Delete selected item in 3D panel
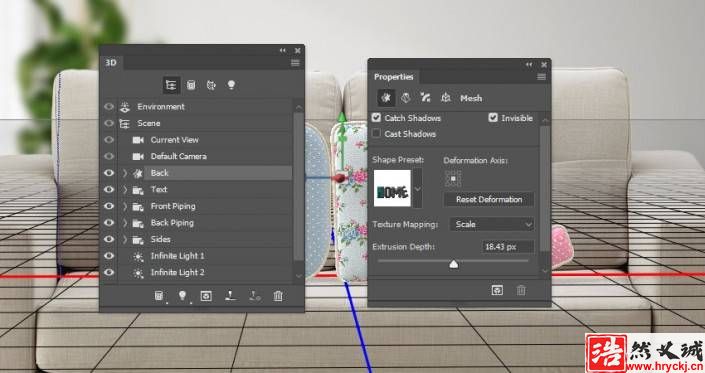Screen dimensions: 705x373 click(x=278, y=296)
